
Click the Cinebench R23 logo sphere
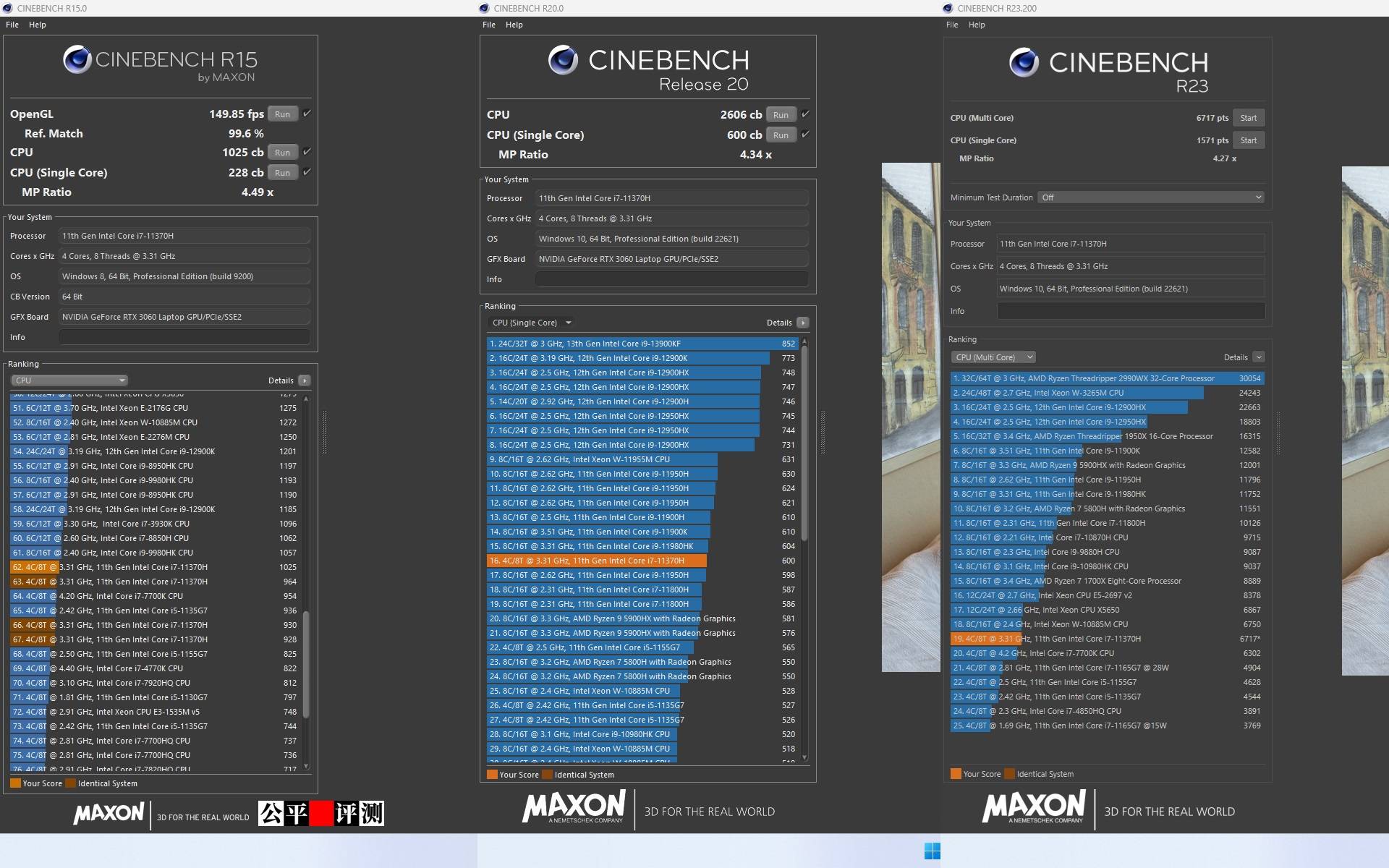pyautogui.click(x=1024, y=62)
